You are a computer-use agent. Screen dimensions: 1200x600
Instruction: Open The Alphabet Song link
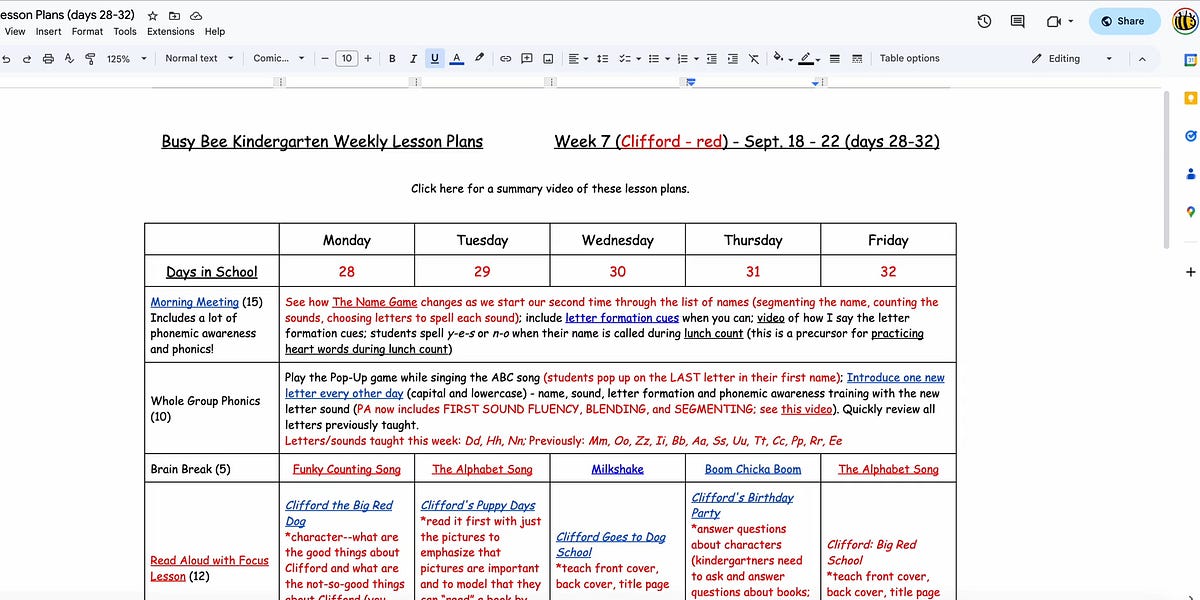482,468
